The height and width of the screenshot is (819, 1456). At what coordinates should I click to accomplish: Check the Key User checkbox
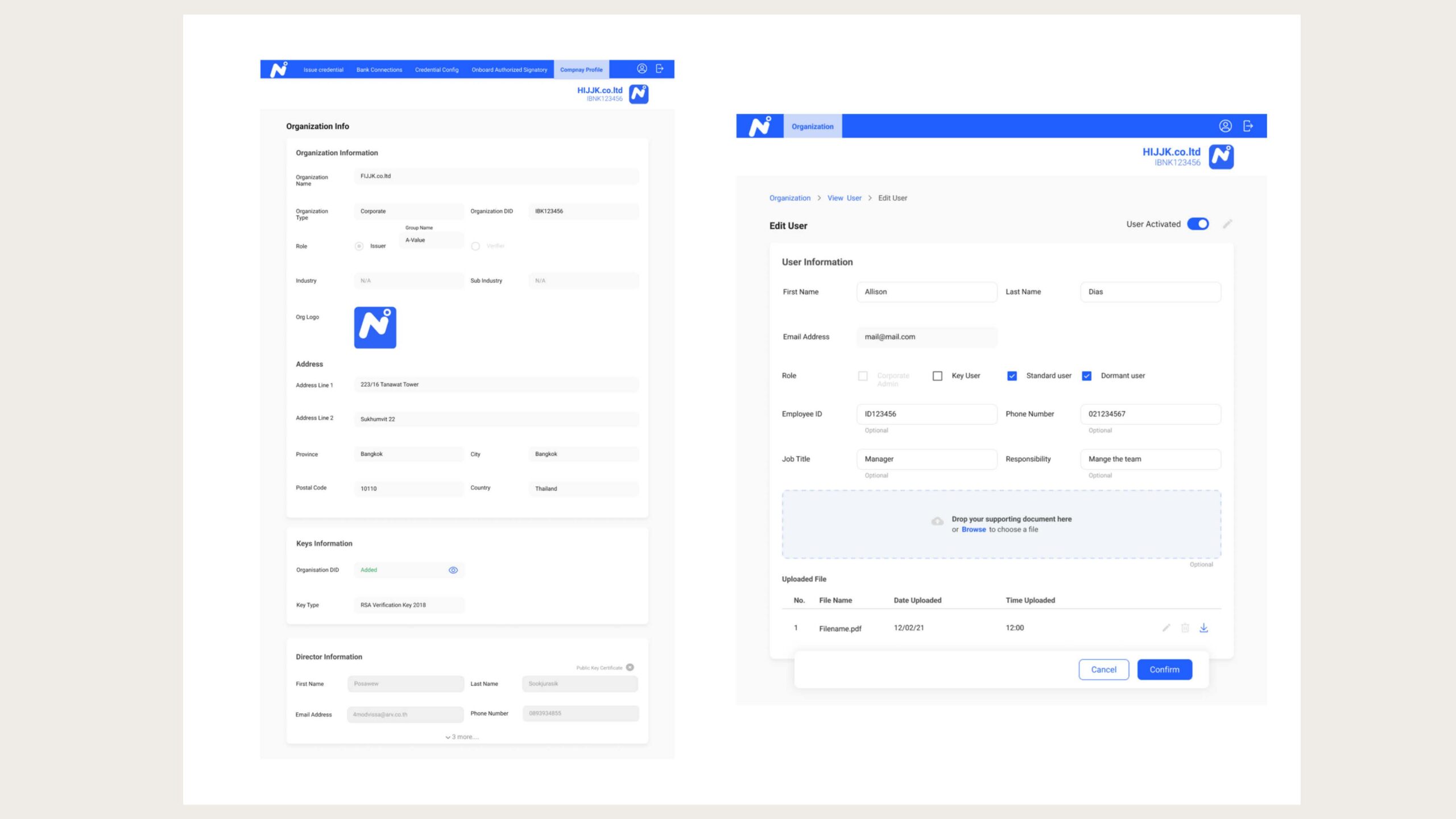pos(937,376)
